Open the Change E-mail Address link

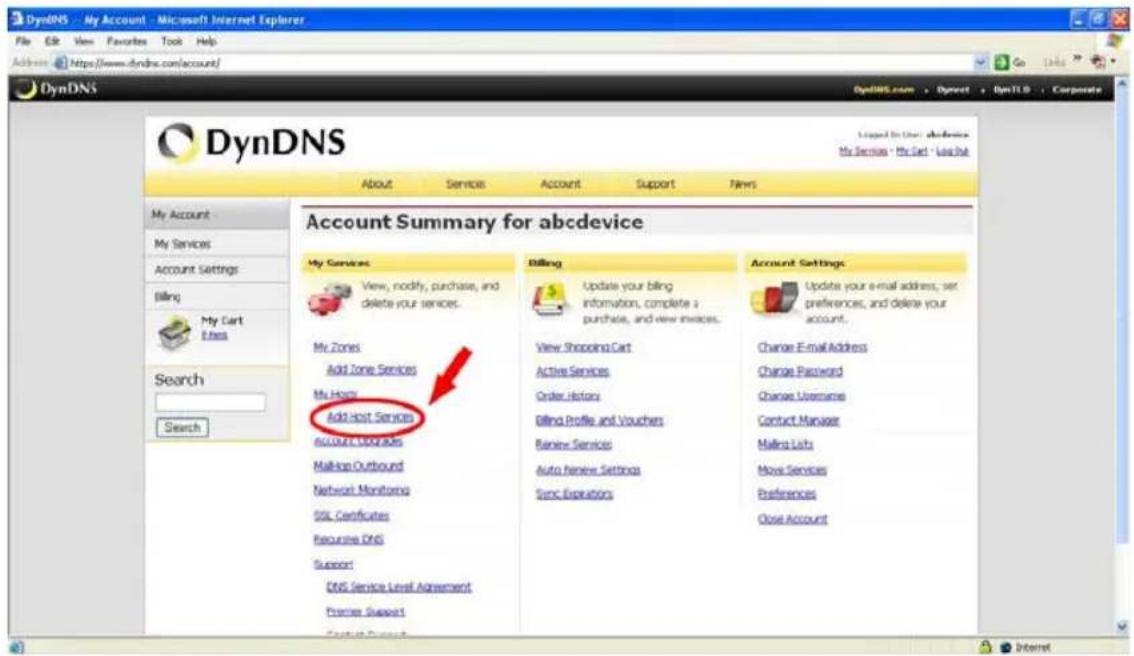tap(812, 347)
